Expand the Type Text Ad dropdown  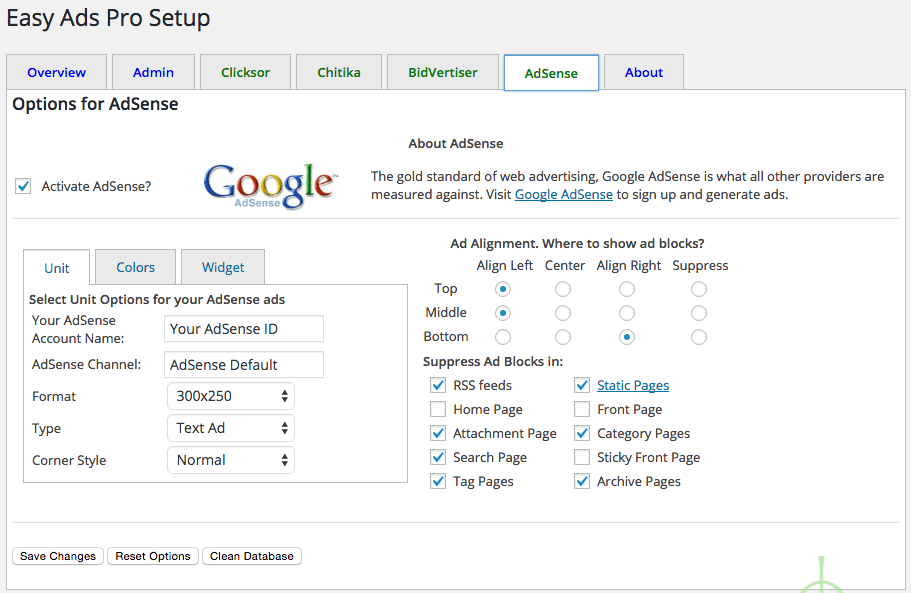[x=231, y=428]
